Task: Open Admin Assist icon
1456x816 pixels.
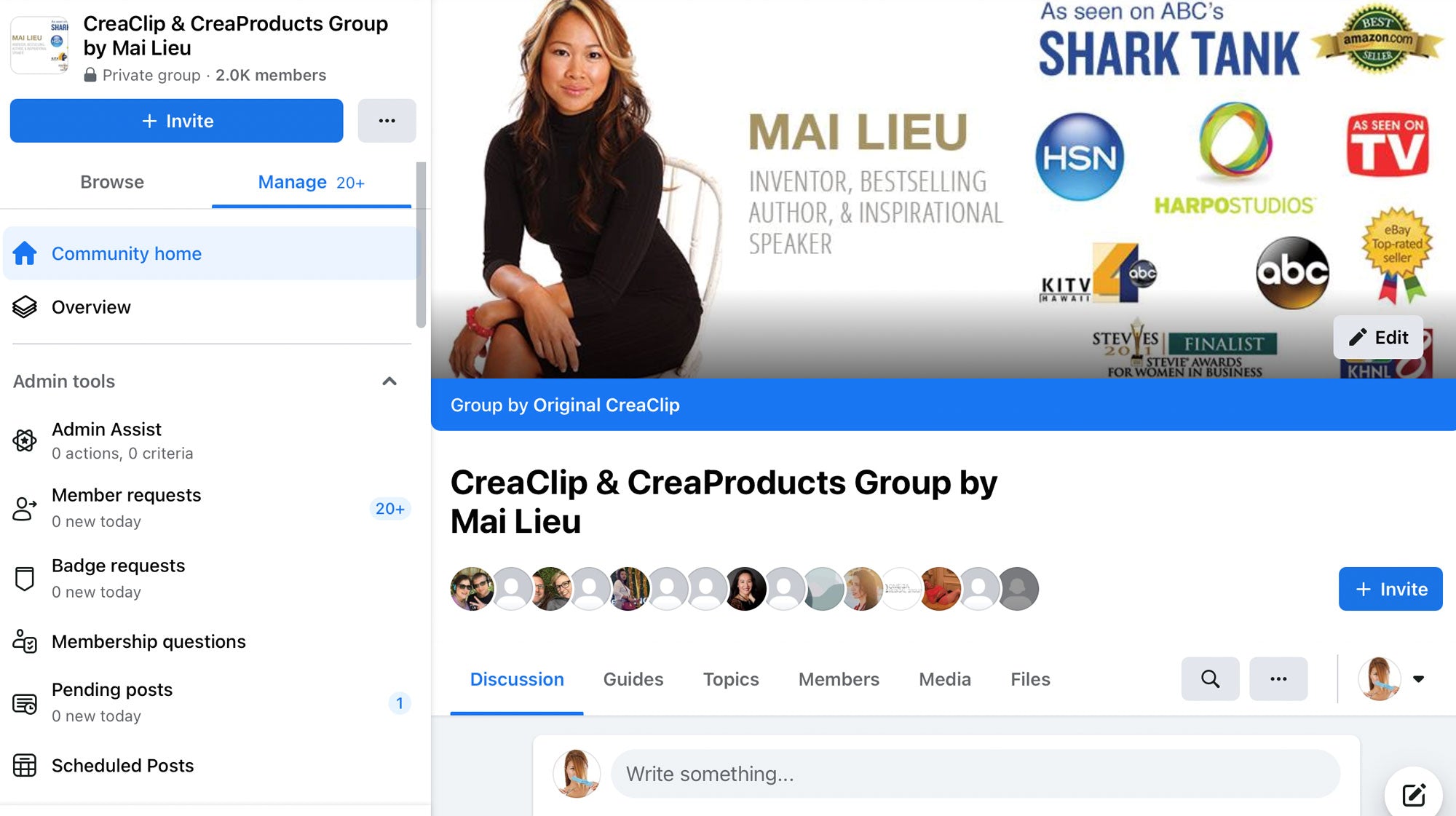Action: [25, 440]
